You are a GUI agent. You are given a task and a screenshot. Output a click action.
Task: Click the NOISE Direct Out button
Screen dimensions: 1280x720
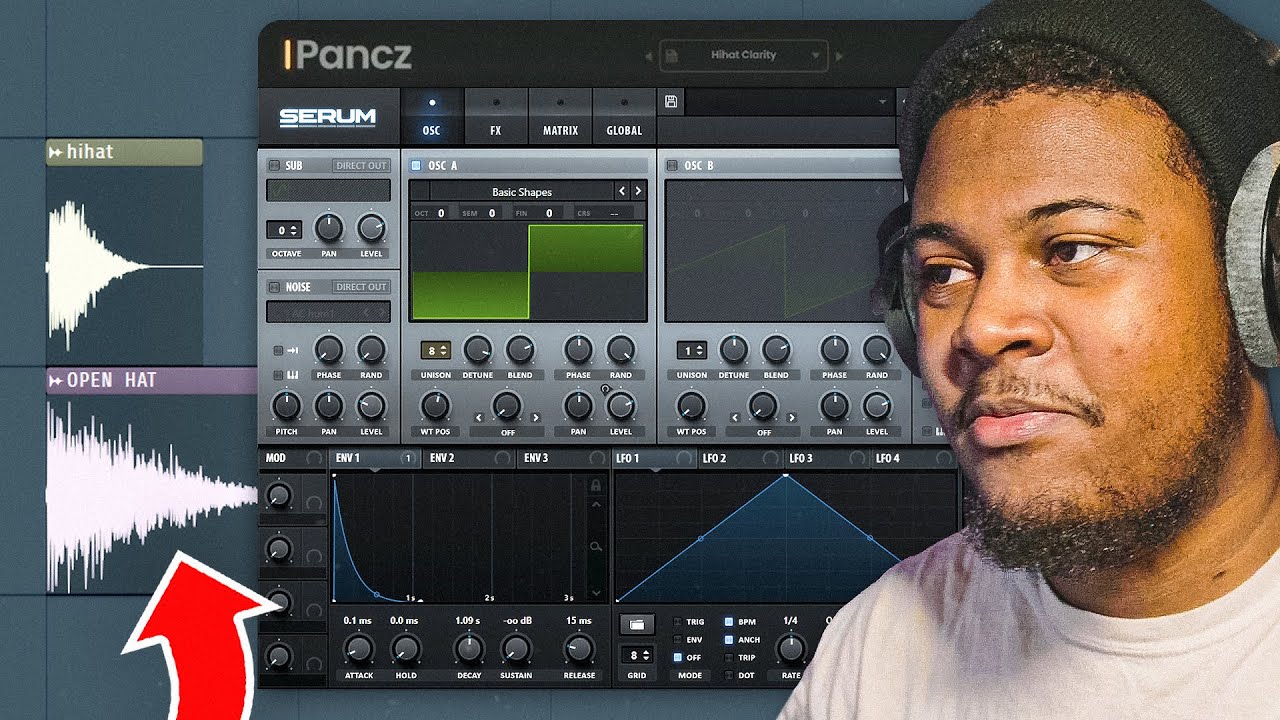pyautogui.click(x=361, y=287)
